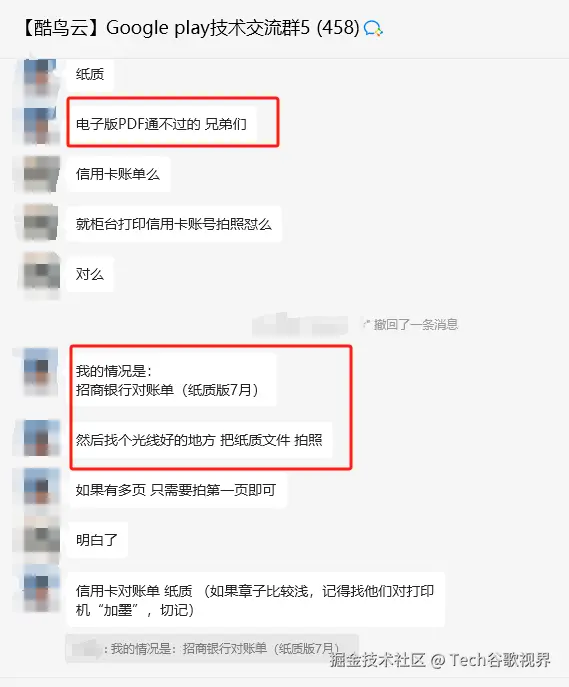Image resolution: width=569 pixels, height=687 pixels.
Task: Click avatar beside 电子版PDF通不过的 message
Action: click(41, 125)
